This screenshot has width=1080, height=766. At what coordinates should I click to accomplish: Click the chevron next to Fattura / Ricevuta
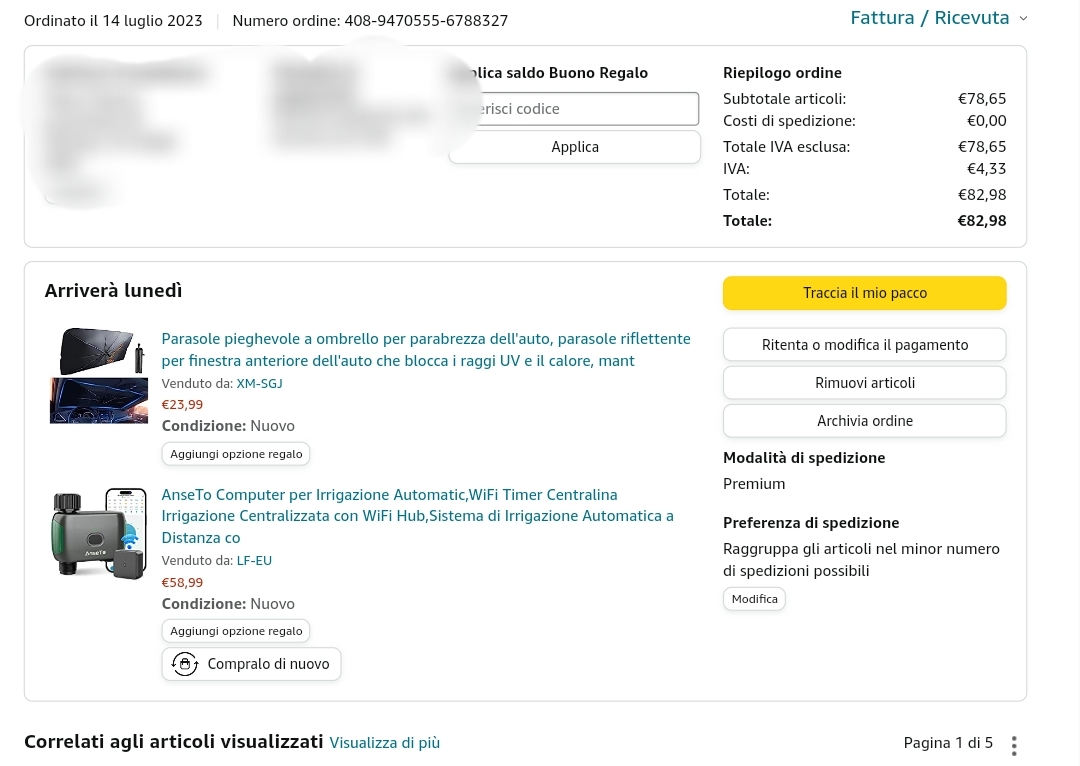coord(1023,18)
